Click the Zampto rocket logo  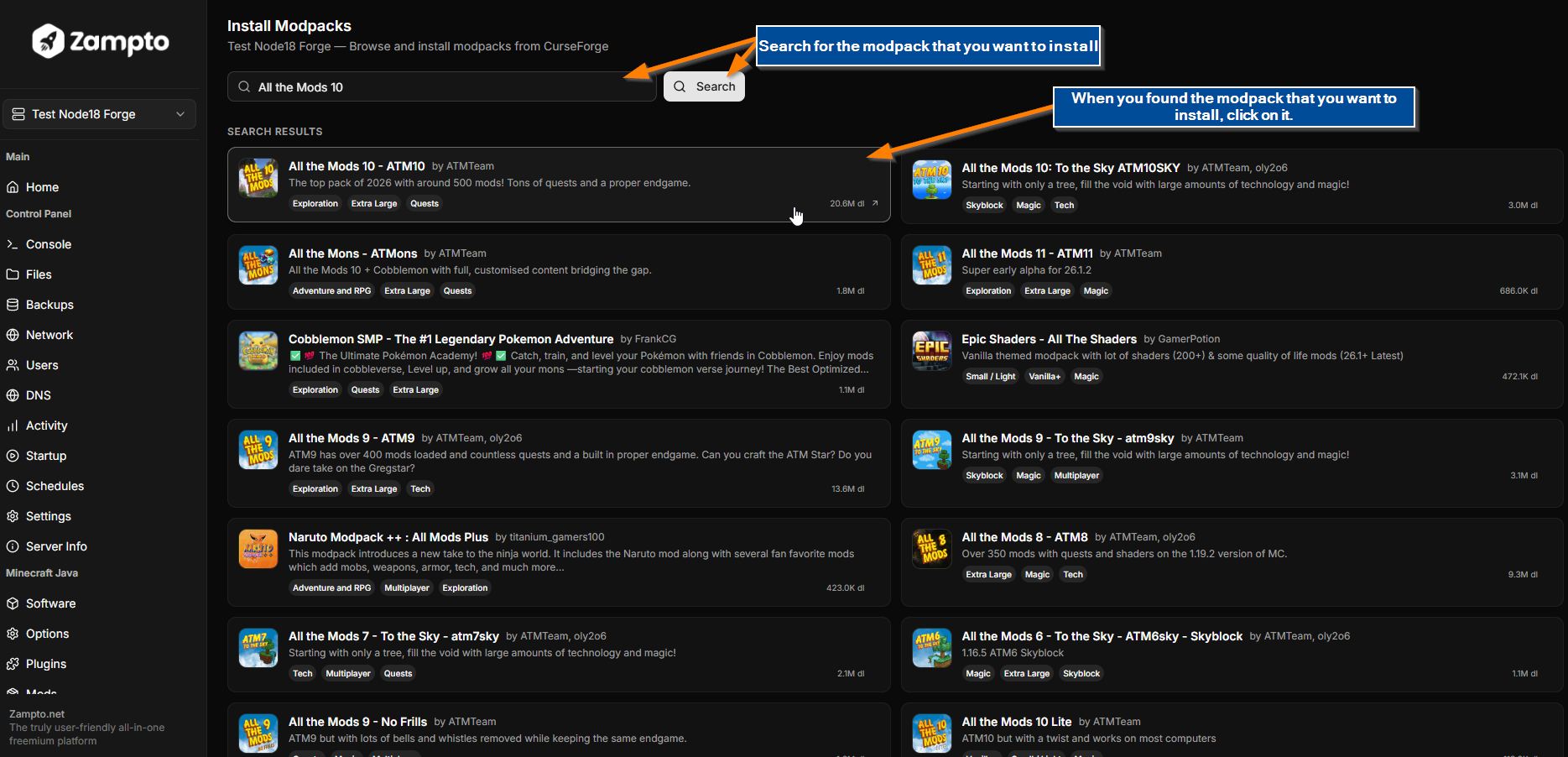tap(48, 41)
